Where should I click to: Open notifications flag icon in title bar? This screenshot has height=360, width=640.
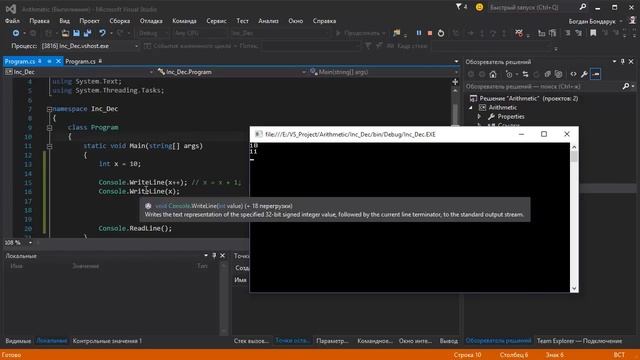(459, 7)
